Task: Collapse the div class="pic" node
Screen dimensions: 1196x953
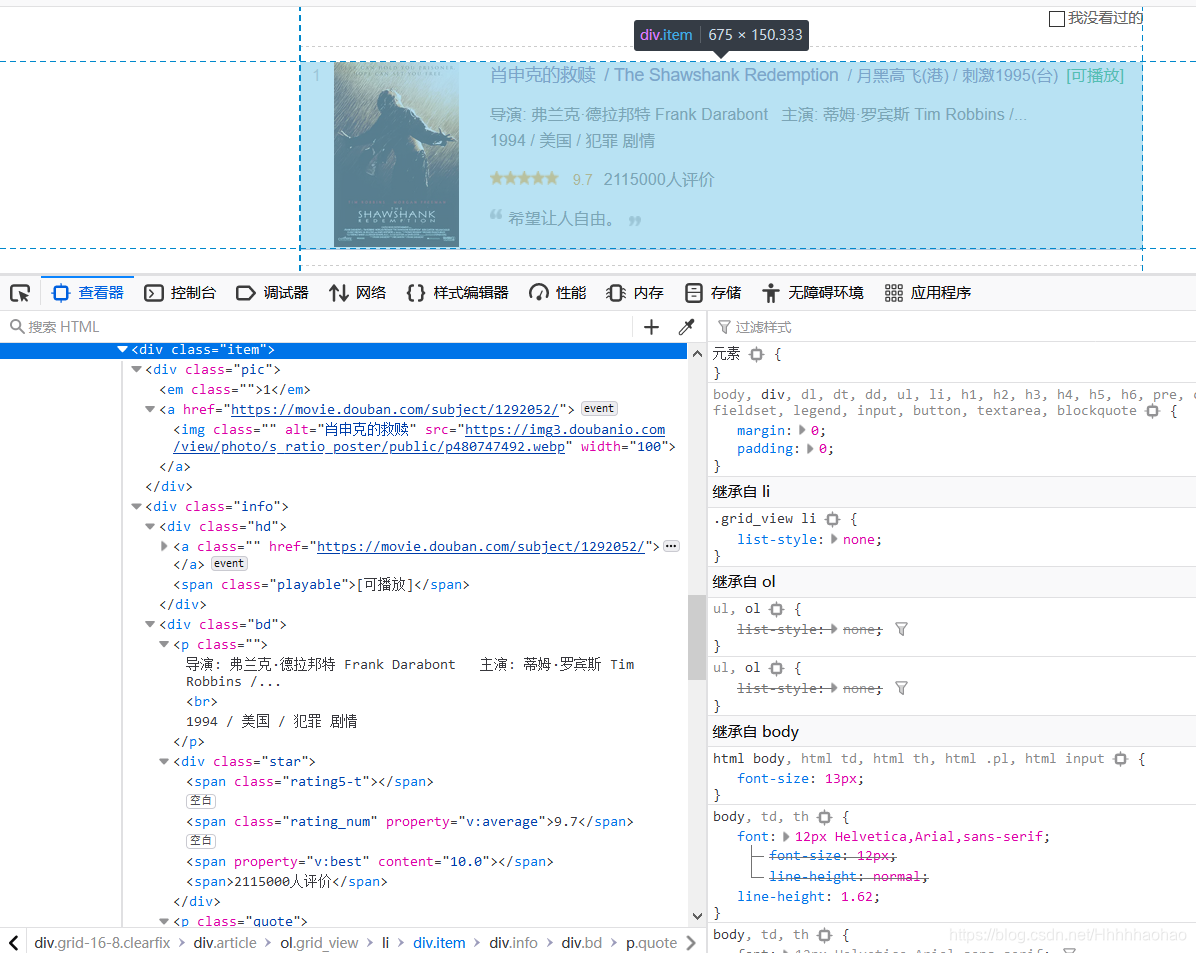Action: pos(137,369)
